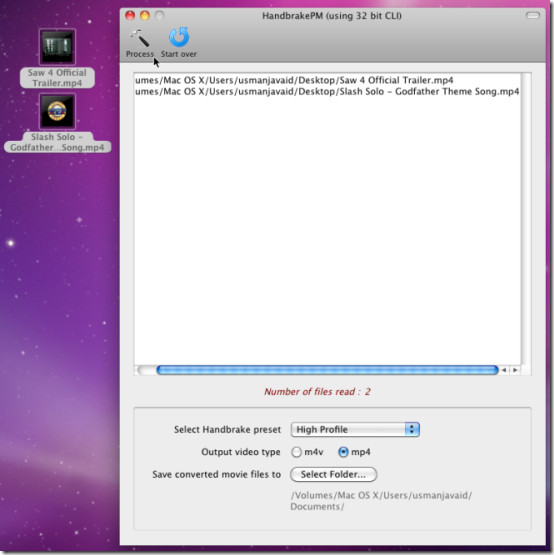
Task: Select Slash Solo Godfather Song desktop icon
Action: [x=57, y=111]
